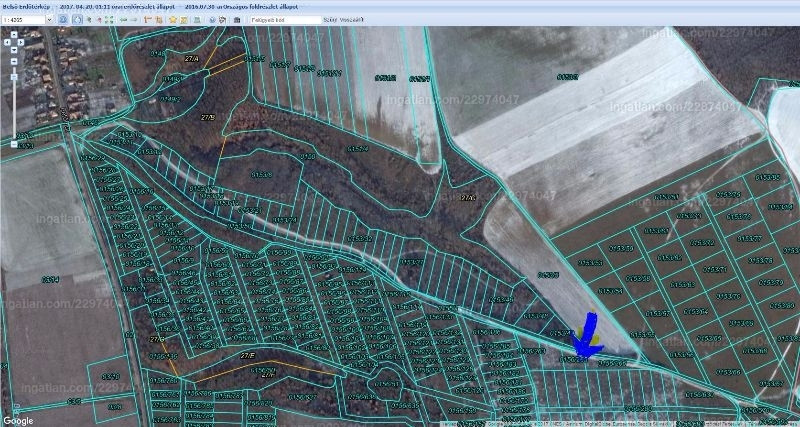Select the pan hand tool

77,20
